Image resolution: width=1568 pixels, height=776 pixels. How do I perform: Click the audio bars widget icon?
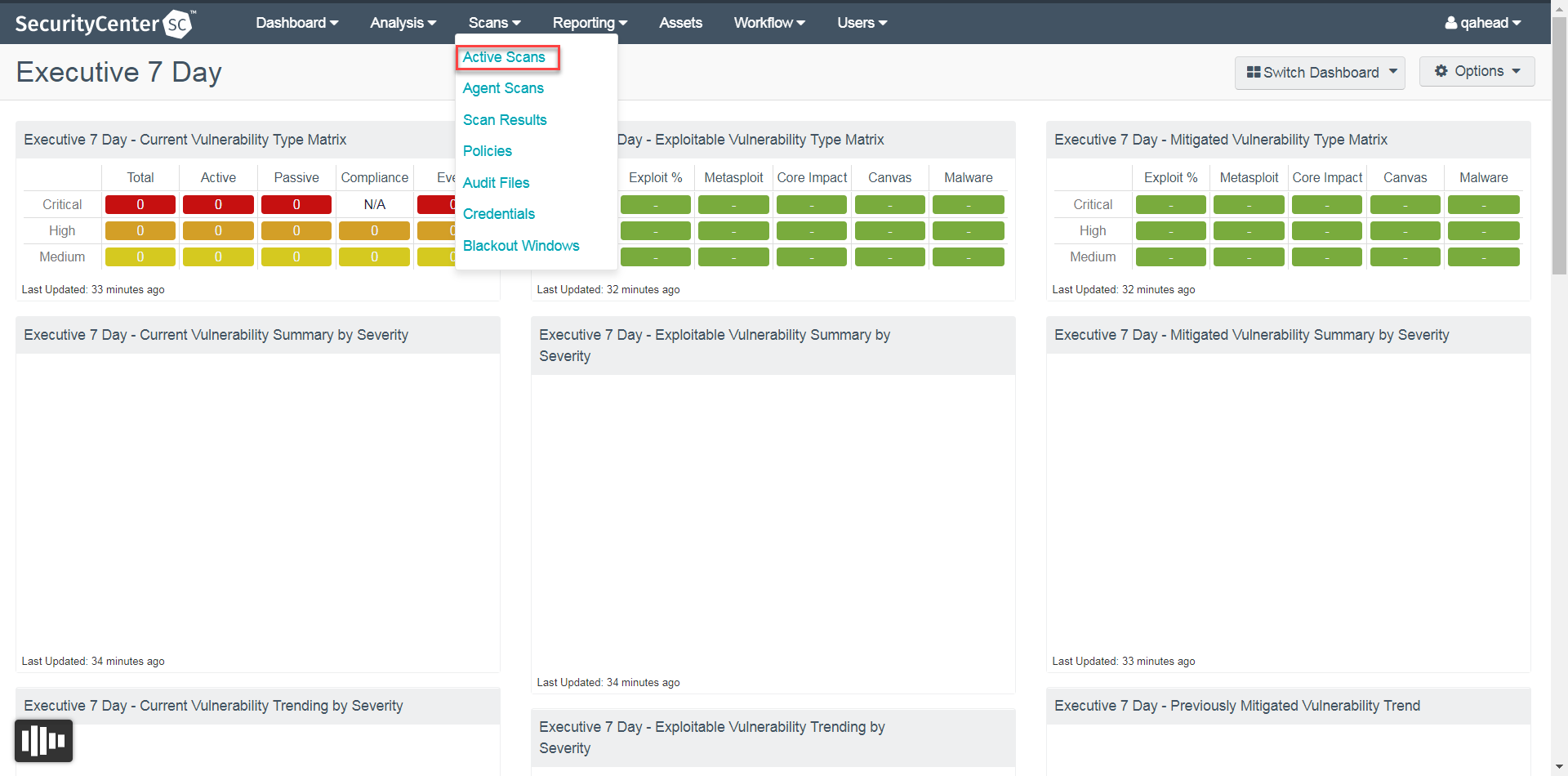tap(43, 741)
